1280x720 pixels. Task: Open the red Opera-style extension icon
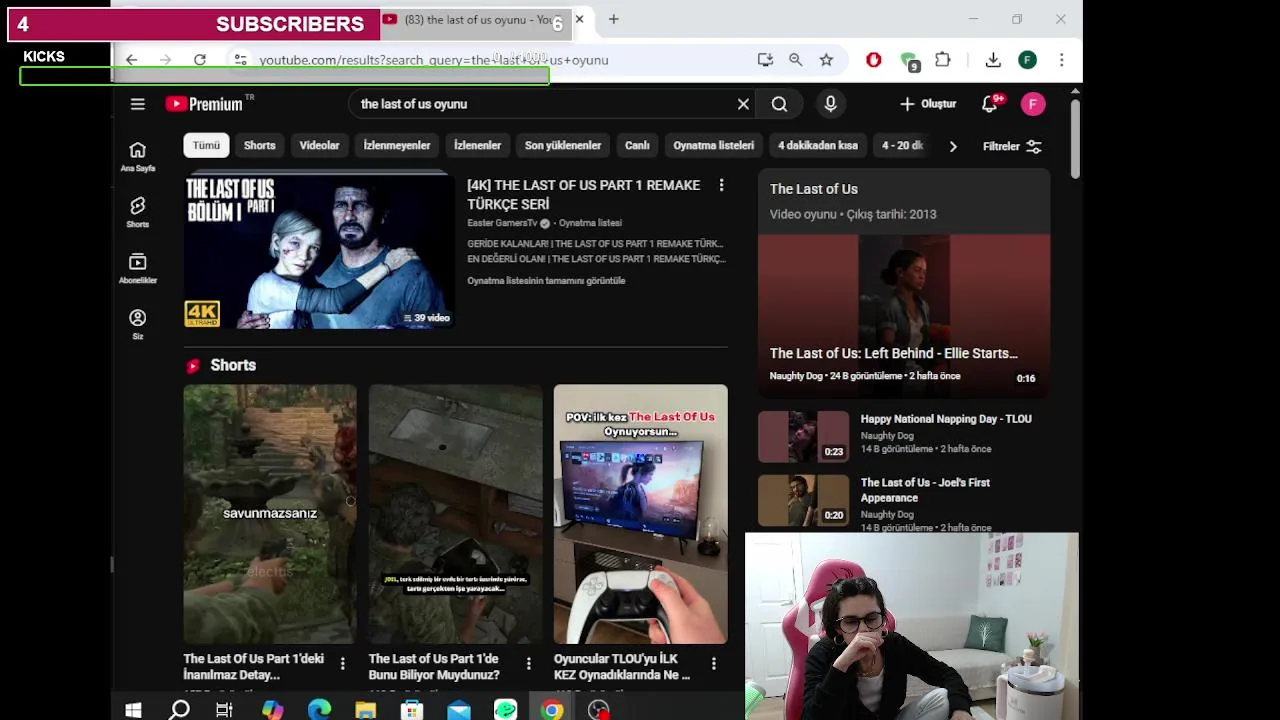point(874,60)
